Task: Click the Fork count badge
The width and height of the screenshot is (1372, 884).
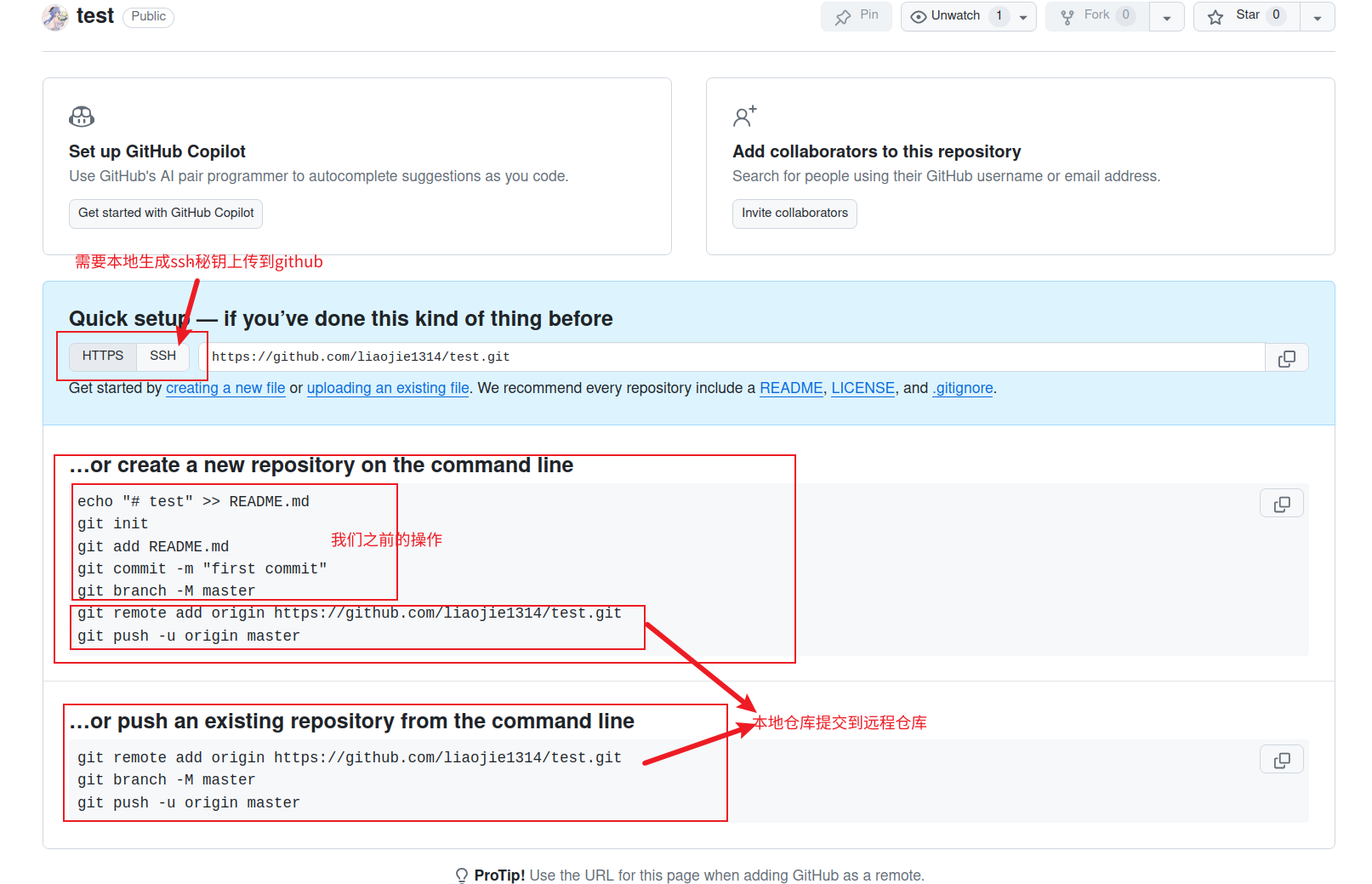Action: tap(1126, 15)
